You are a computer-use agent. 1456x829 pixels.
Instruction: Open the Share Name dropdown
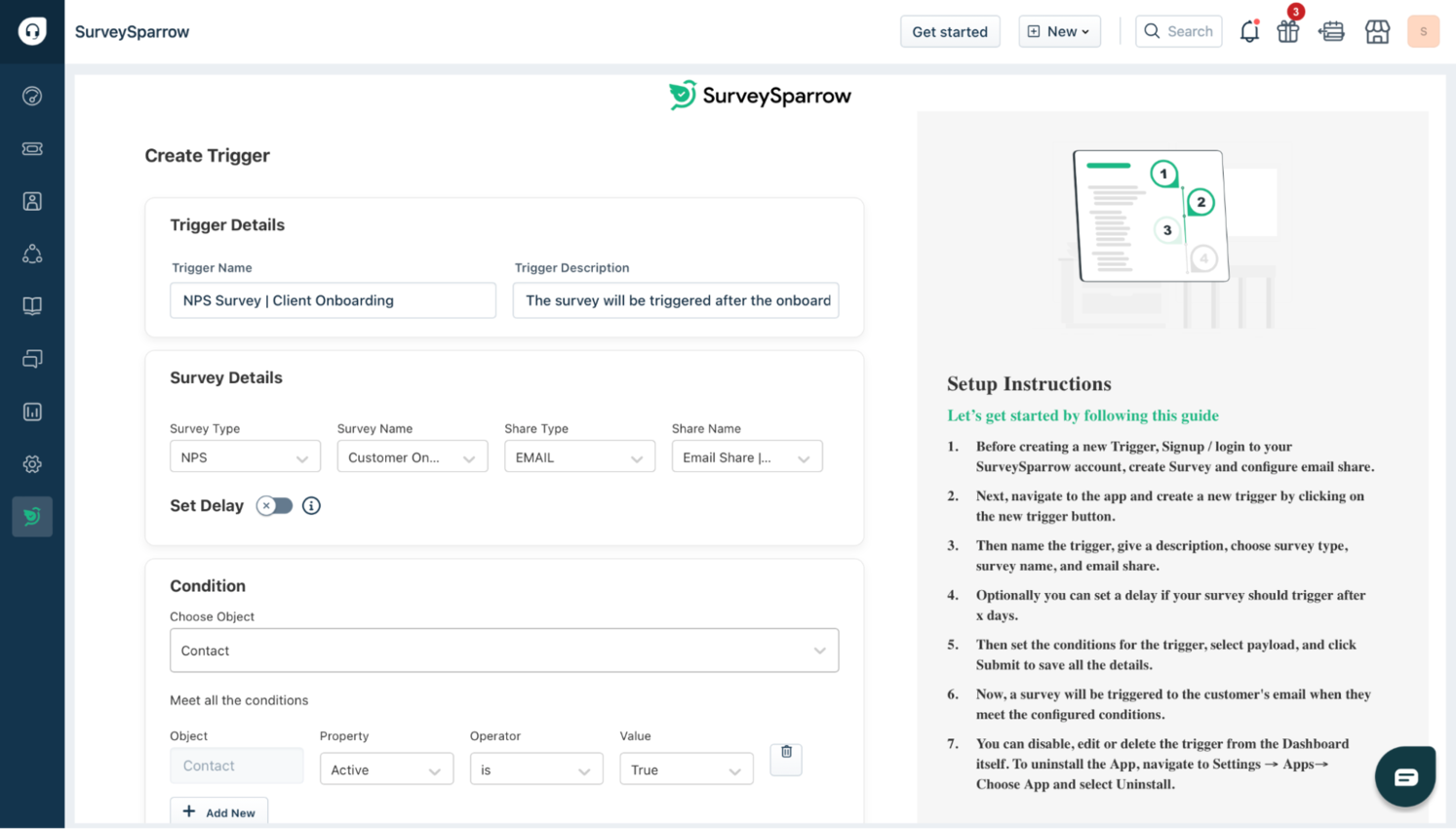tap(747, 456)
